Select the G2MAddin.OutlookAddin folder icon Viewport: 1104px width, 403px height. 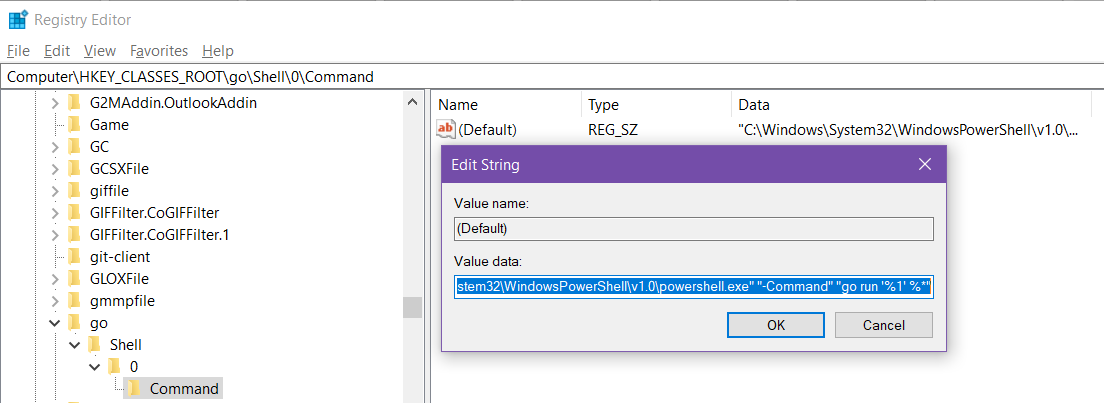[x=75, y=103]
